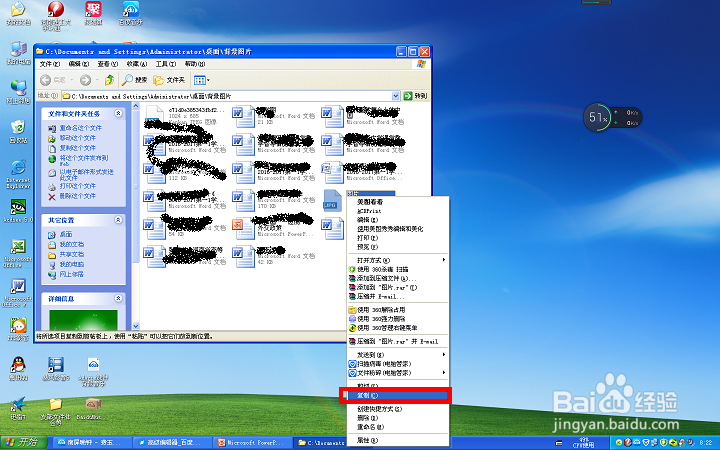This screenshot has height=450, width=720.
Task: Open 网上邻居 under other places
Action: (72, 274)
